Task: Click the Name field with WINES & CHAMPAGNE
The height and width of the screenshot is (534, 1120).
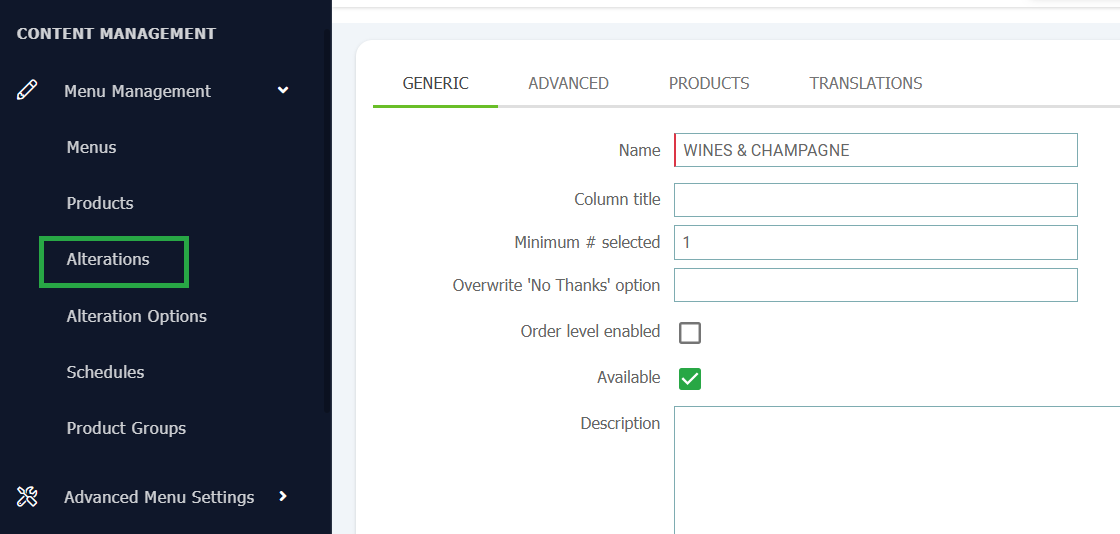Action: pos(876,150)
